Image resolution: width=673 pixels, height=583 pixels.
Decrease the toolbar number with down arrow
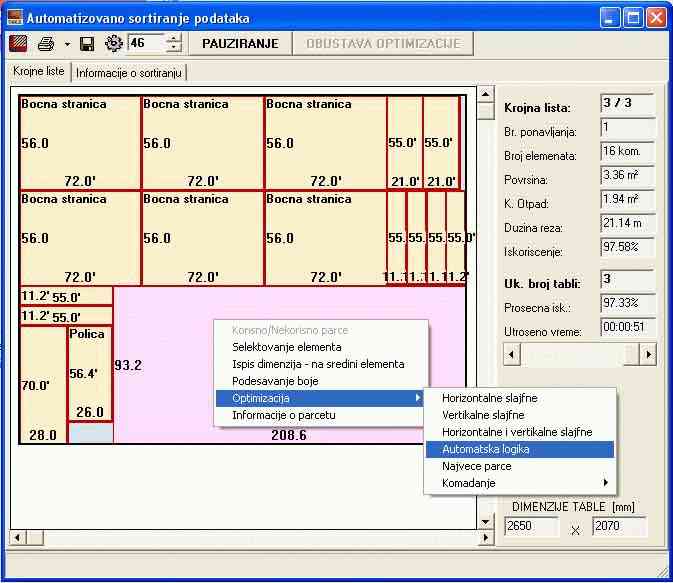pyautogui.click(x=174, y=49)
